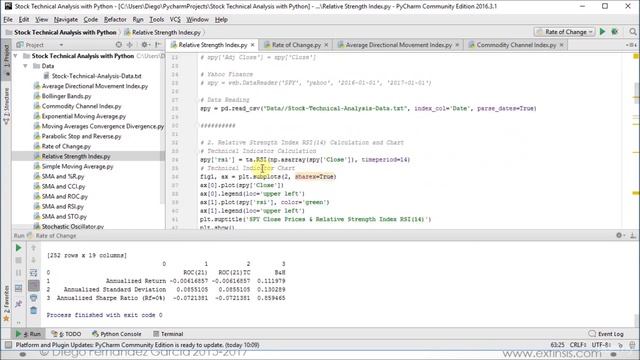Show hidden editor tabs dropdown

631,45
